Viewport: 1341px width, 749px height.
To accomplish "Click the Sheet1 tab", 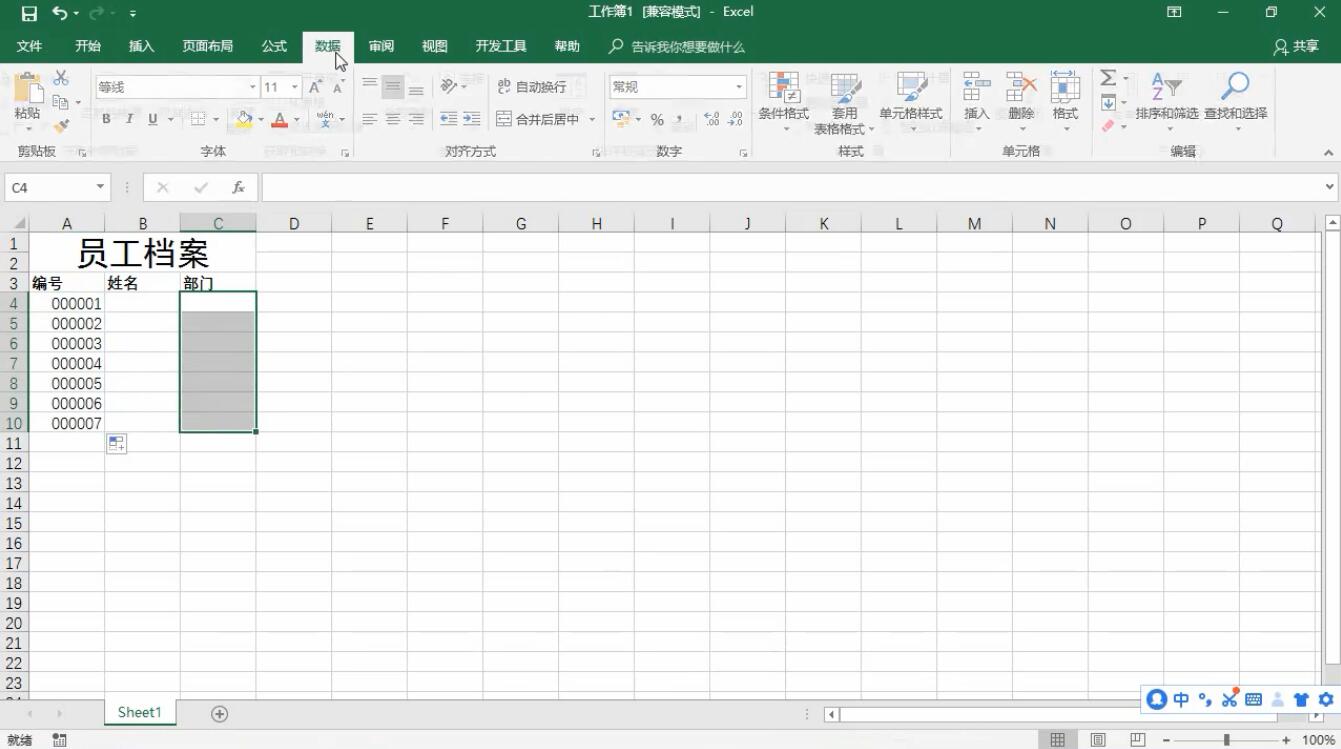I will coord(139,712).
